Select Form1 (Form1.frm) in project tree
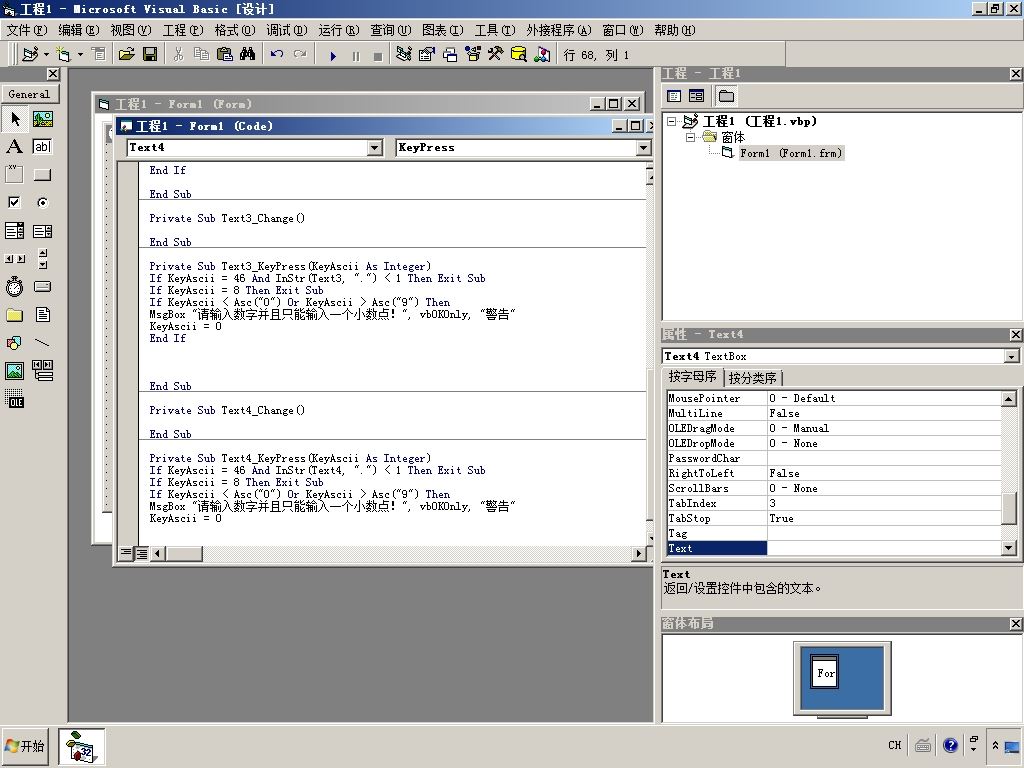 tap(791, 153)
